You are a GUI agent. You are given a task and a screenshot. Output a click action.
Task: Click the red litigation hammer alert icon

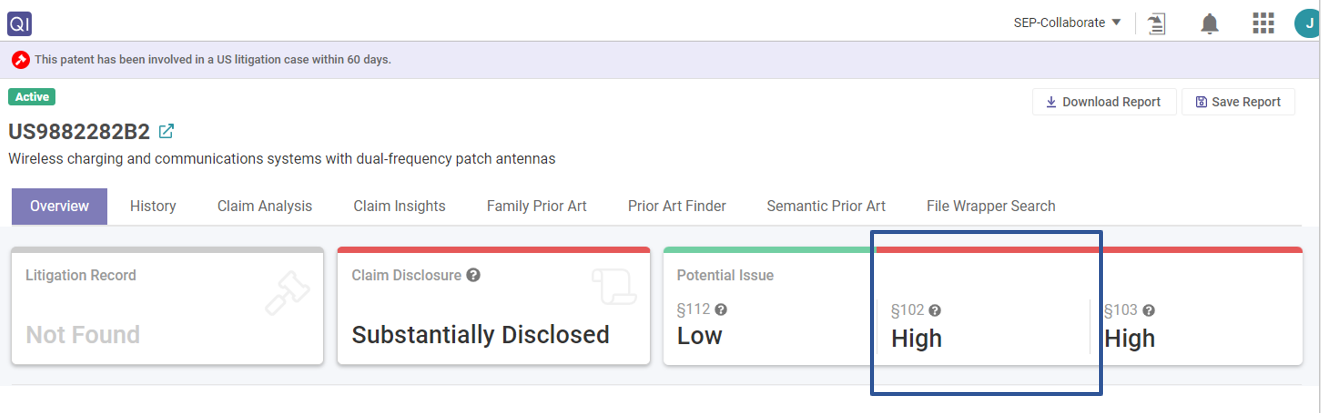(21, 60)
